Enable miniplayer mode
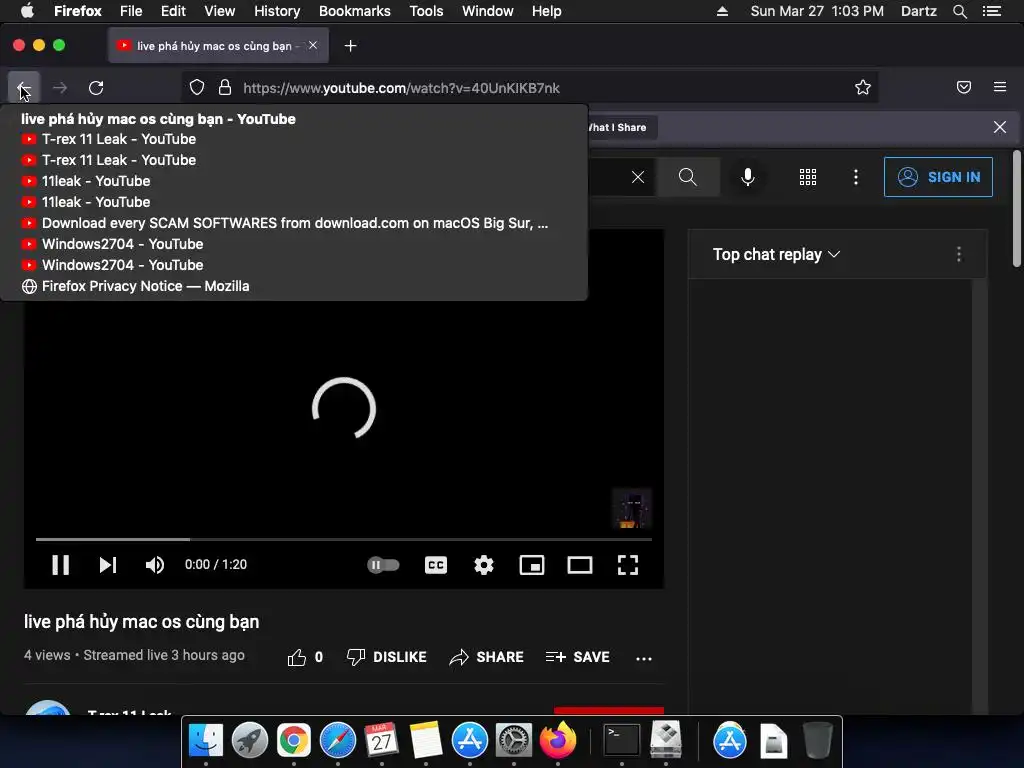 [532, 565]
